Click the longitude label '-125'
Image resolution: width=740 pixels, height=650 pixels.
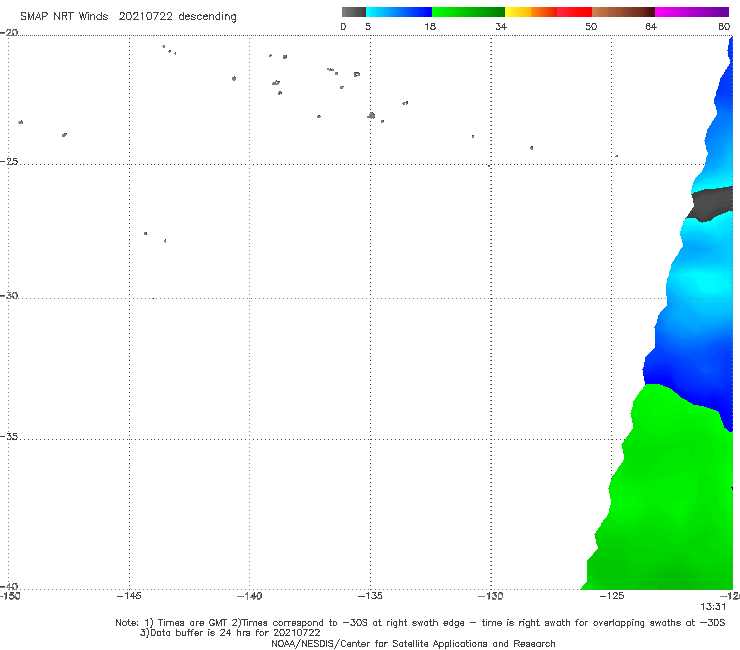click(x=612, y=596)
